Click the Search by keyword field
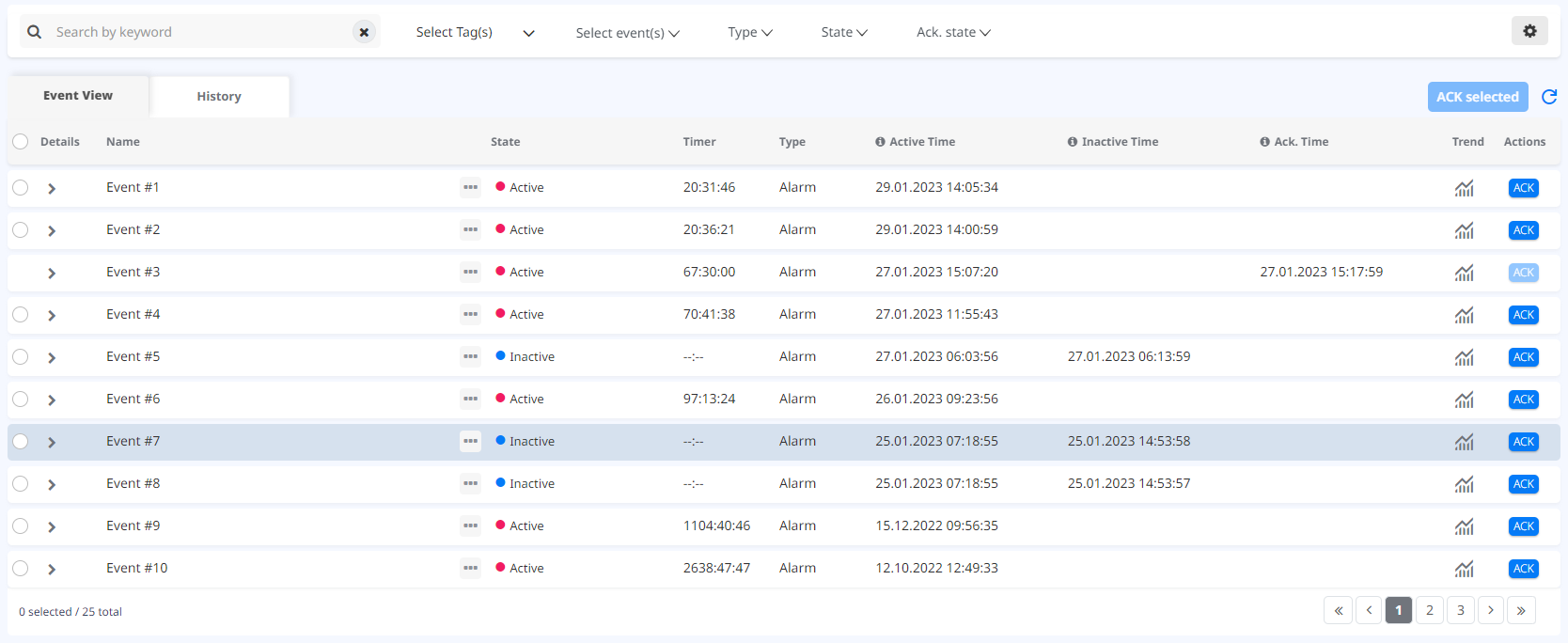Screen dimensions: 1568x643 click(x=197, y=32)
